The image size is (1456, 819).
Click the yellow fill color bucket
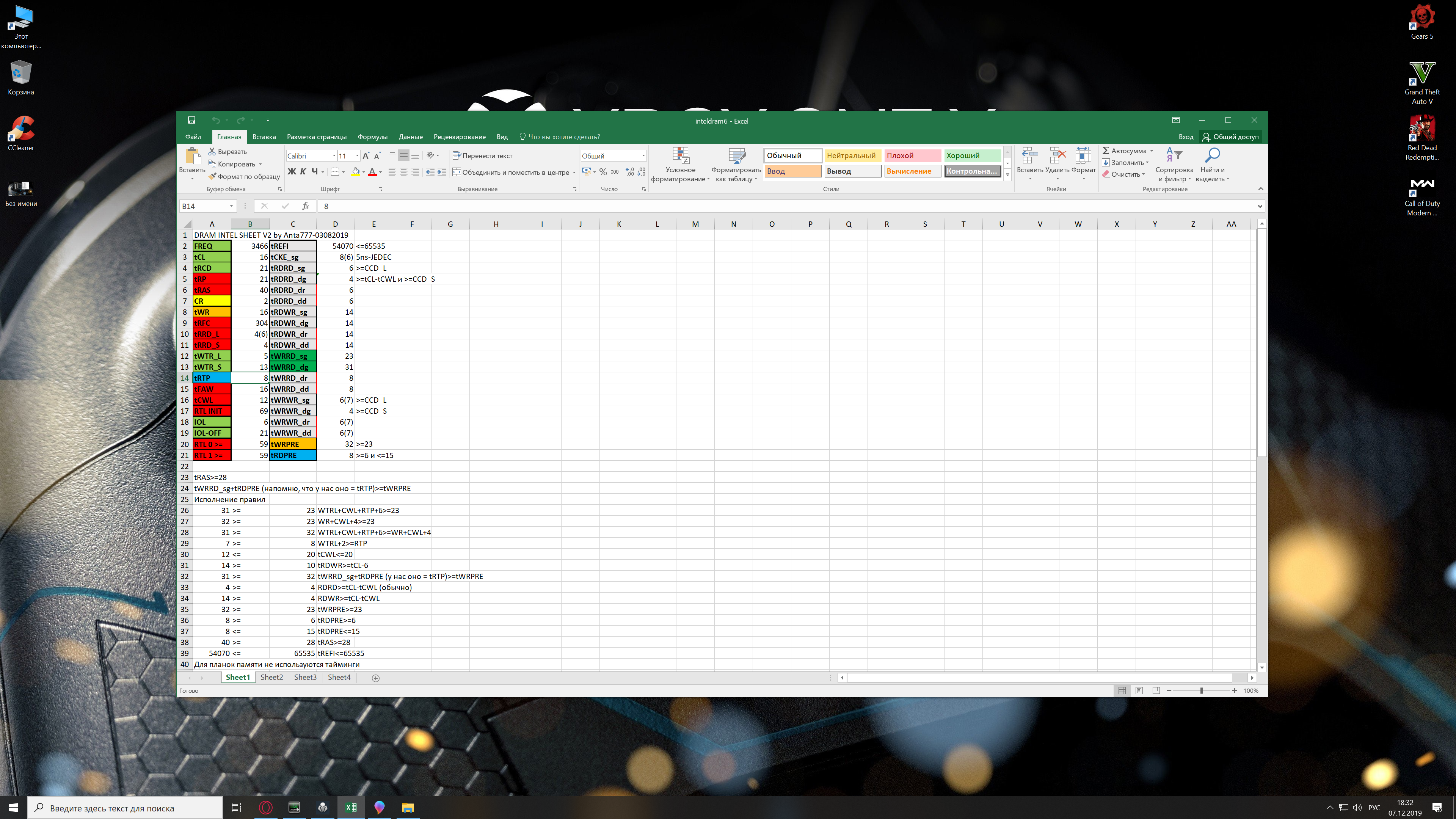[x=356, y=172]
